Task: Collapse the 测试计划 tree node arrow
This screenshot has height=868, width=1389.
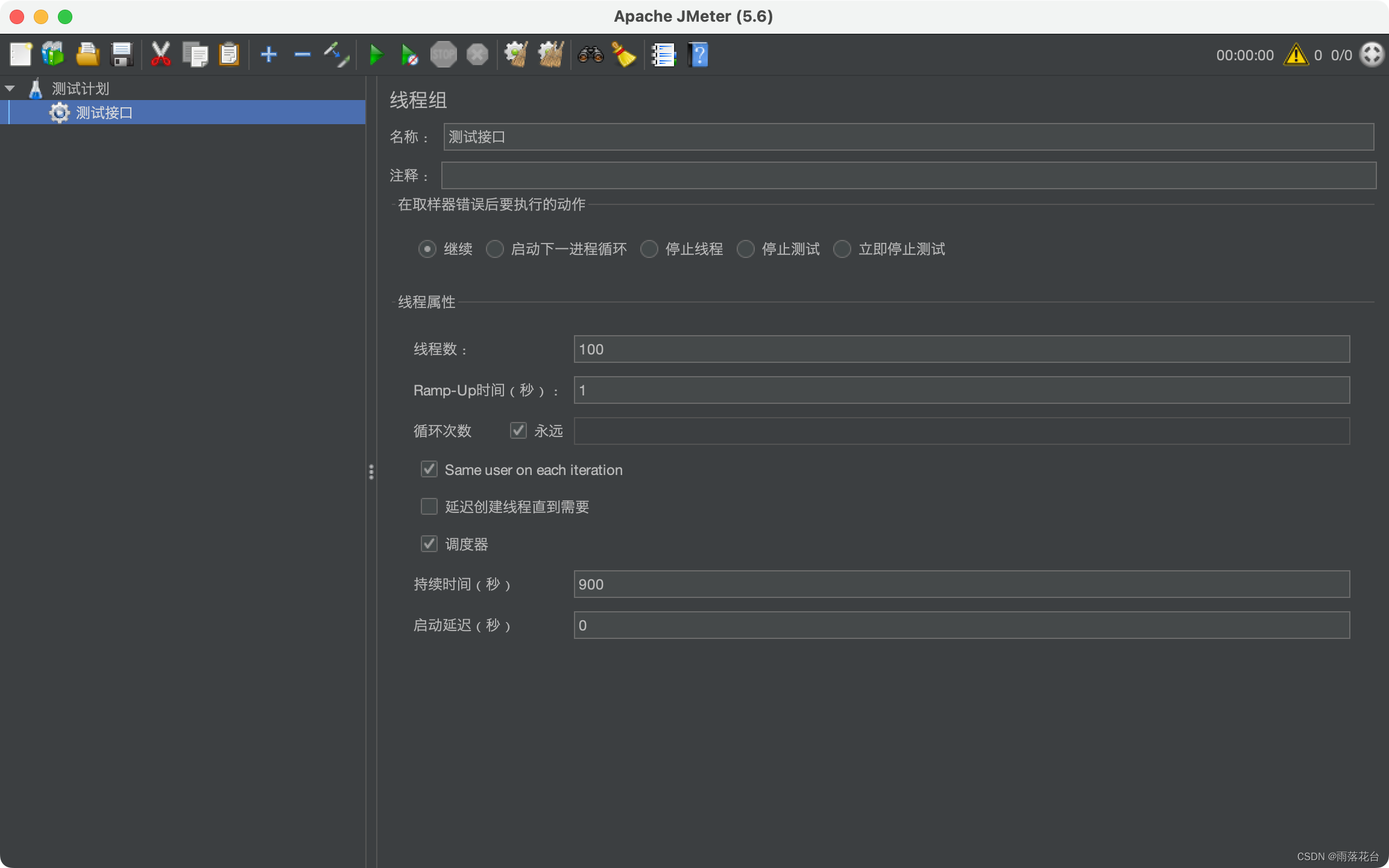Action: click(x=10, y=89)
